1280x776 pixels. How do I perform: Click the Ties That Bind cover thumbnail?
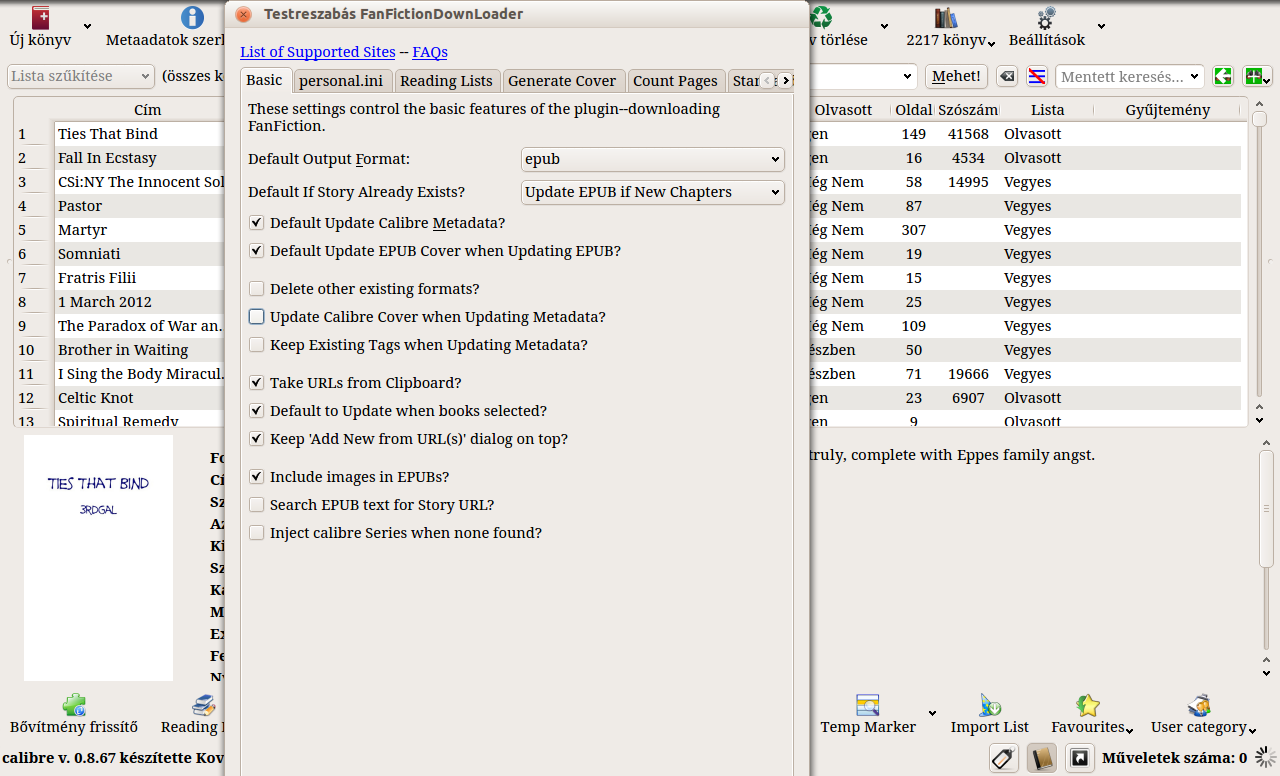click(x=98, y=558)
